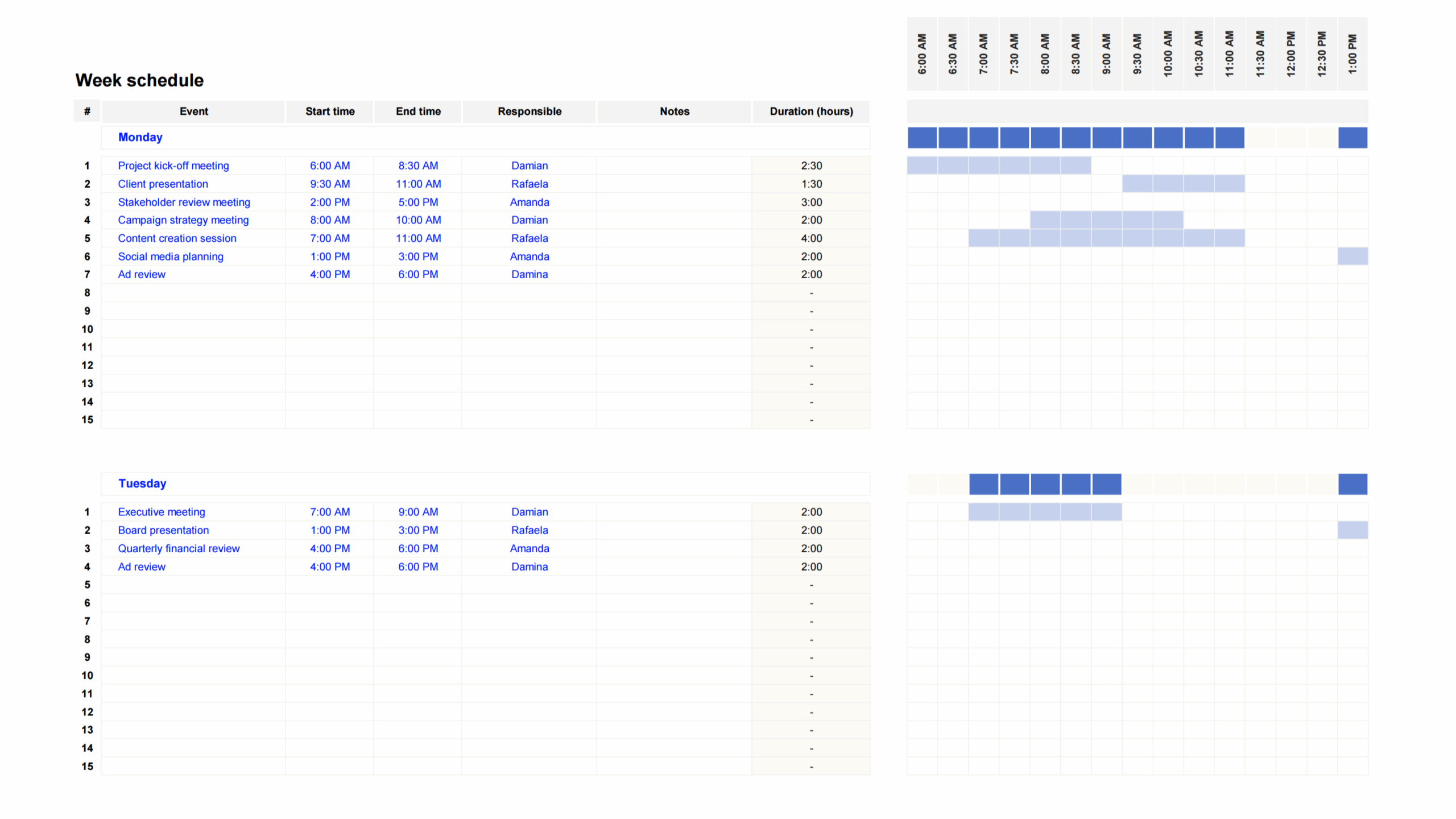
Task: Select the Start time column header
Action: [x=330, y=111]
